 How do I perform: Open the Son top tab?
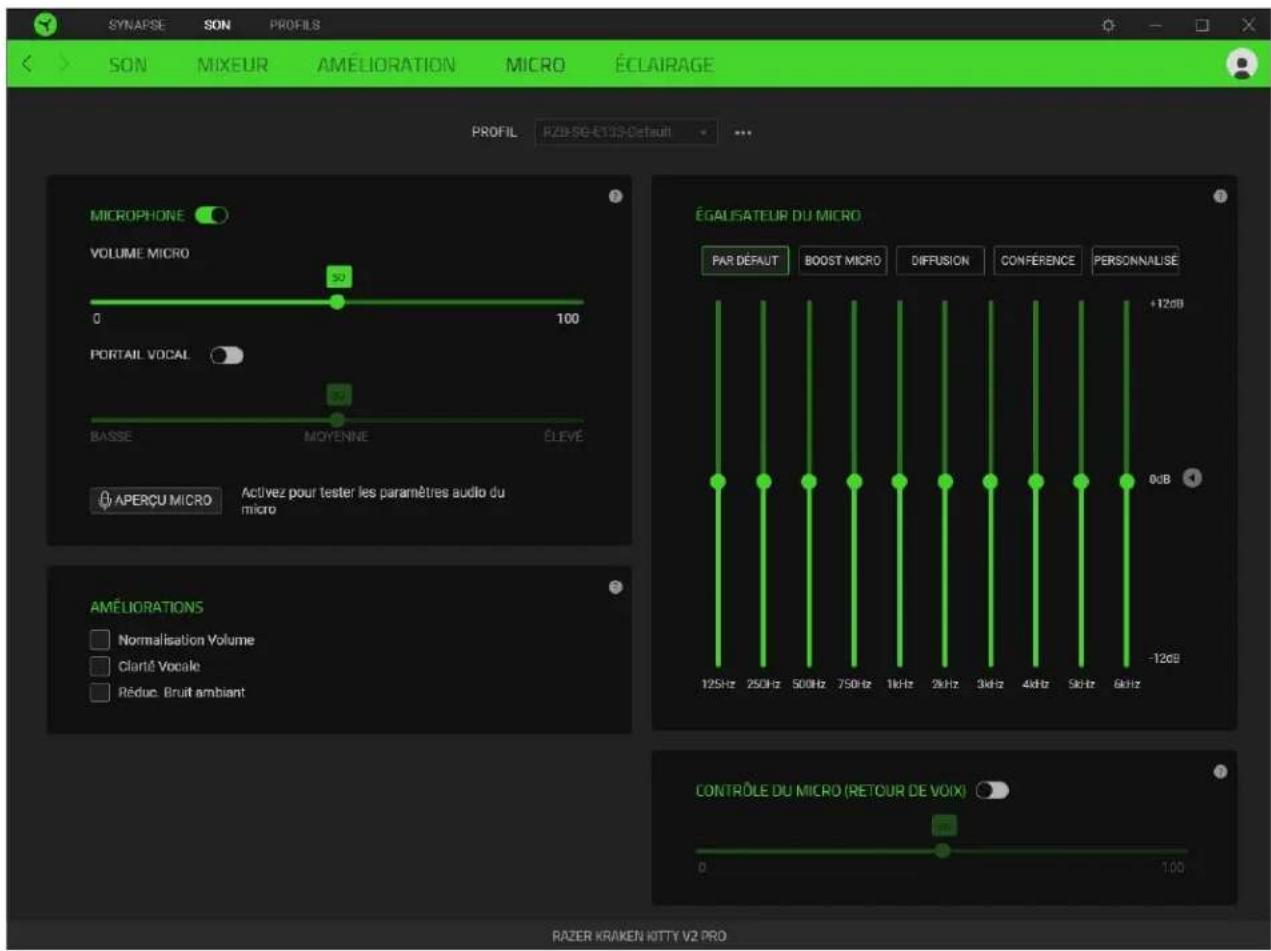pos(217,23)
